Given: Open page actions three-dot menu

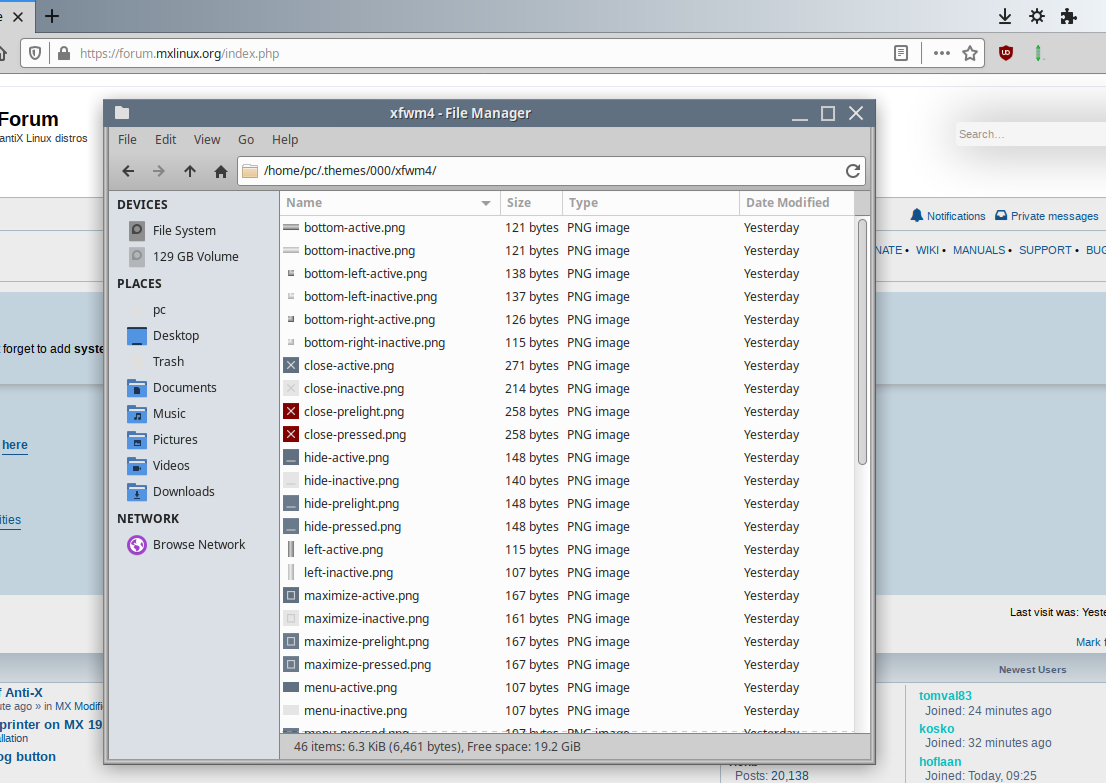Looking at the screenshot, I should point(941,53).
